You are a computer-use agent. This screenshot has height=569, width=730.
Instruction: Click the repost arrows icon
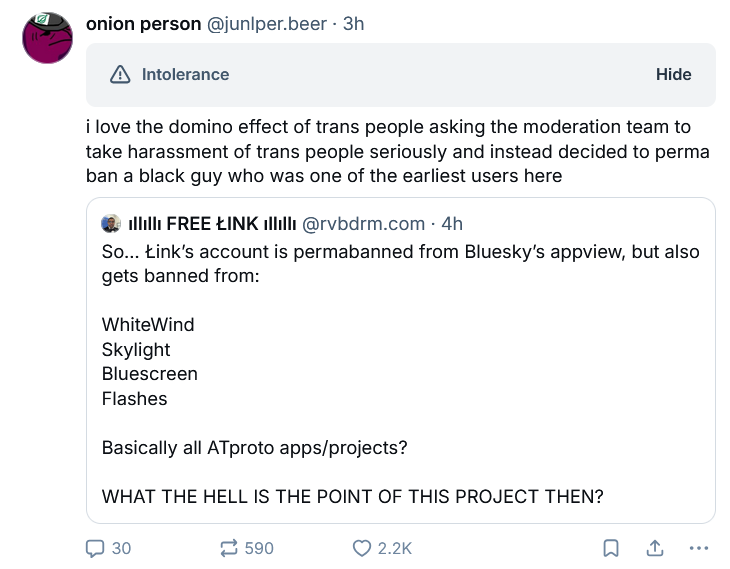point(228,548)
